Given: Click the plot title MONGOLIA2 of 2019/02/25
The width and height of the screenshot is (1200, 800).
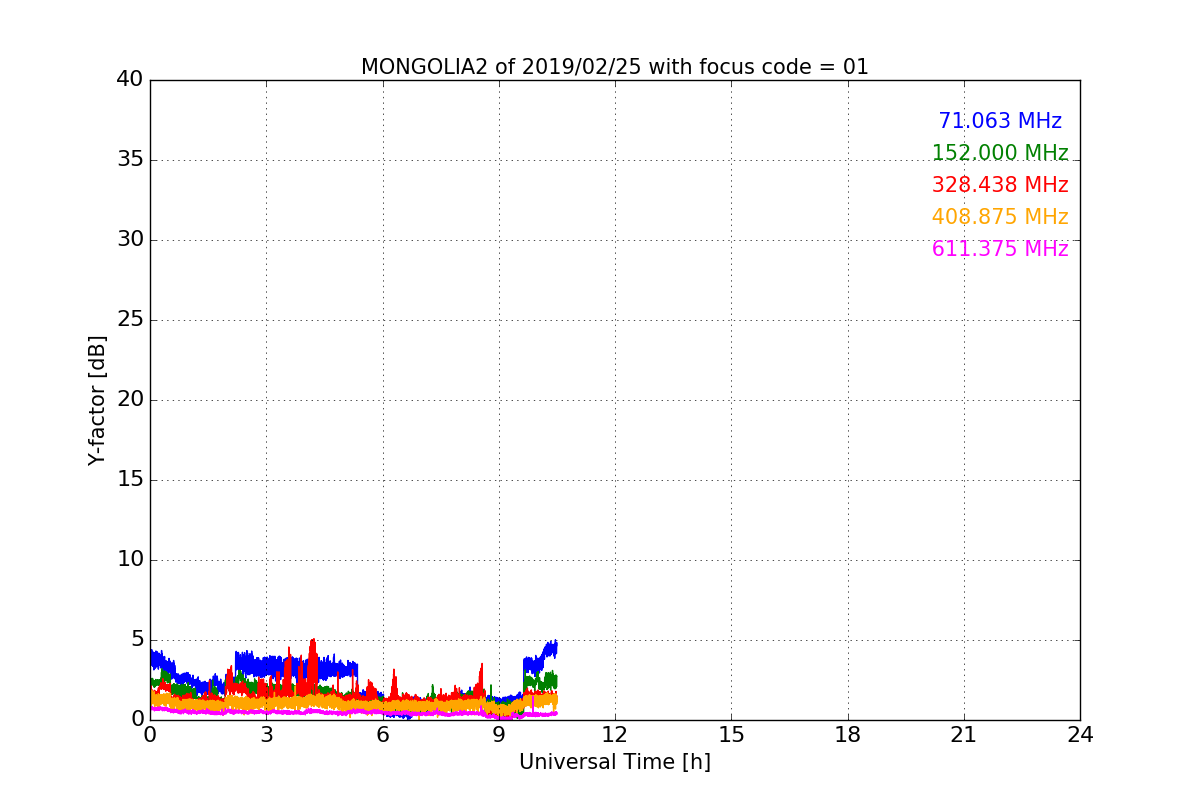Looking at the screenshot, I should coord(614,67).
